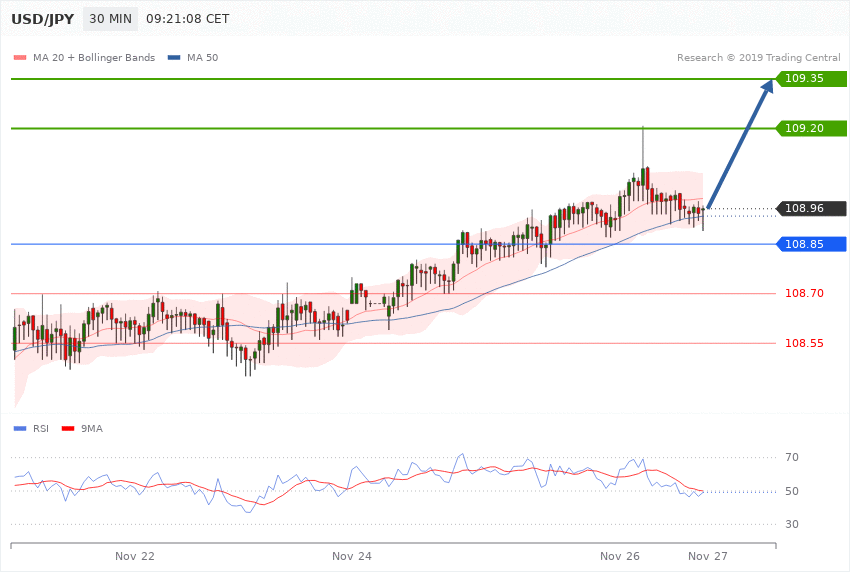850x576 pixels.
Task: Click the RSI 50 level label
Action: pyautogui.click(x=791, y=491)
